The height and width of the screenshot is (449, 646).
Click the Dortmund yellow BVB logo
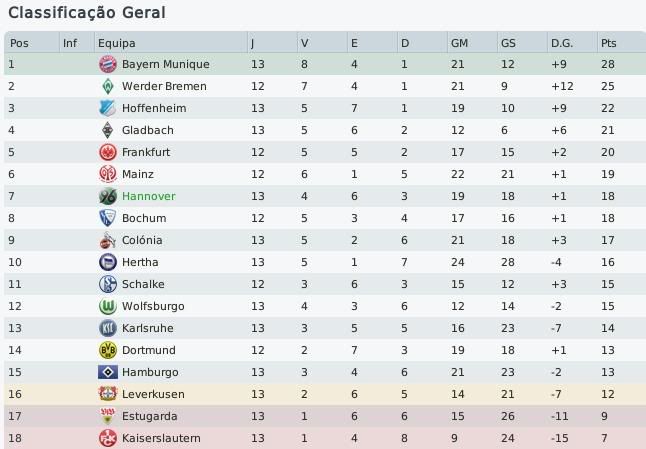pyautogui.click(x=107, y=350)
